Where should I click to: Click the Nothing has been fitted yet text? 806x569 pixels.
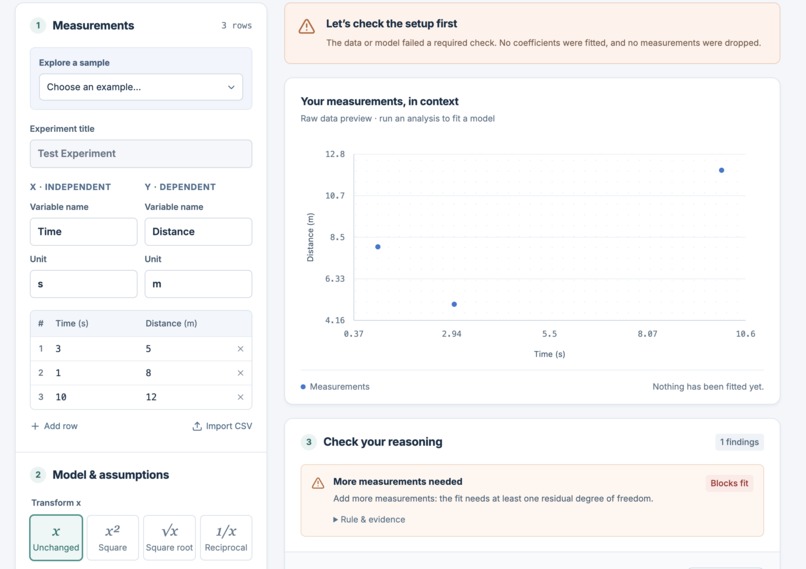[x=708, y=387]
